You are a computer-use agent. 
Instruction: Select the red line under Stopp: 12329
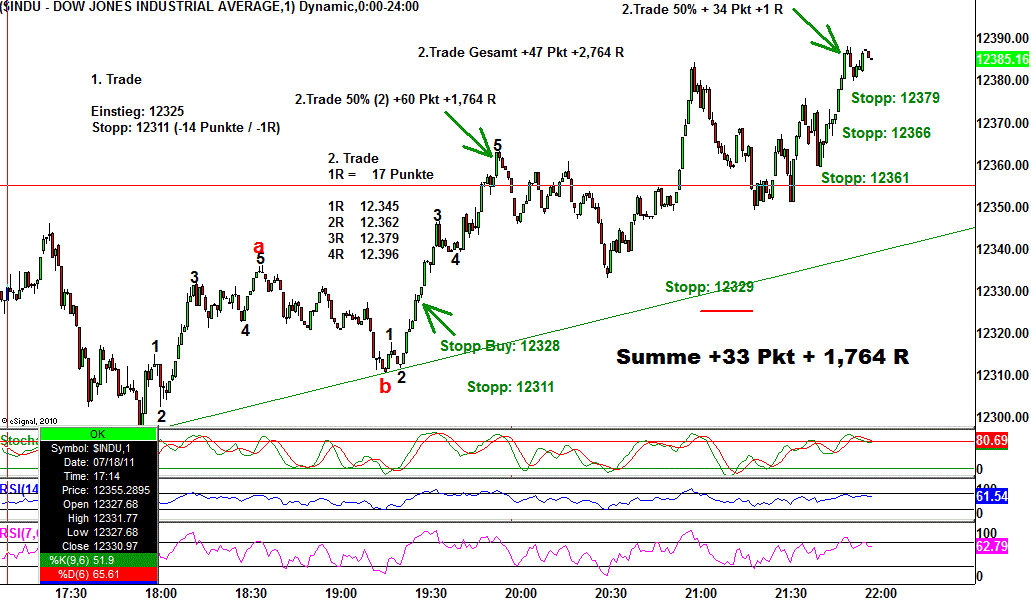[726, 310]
